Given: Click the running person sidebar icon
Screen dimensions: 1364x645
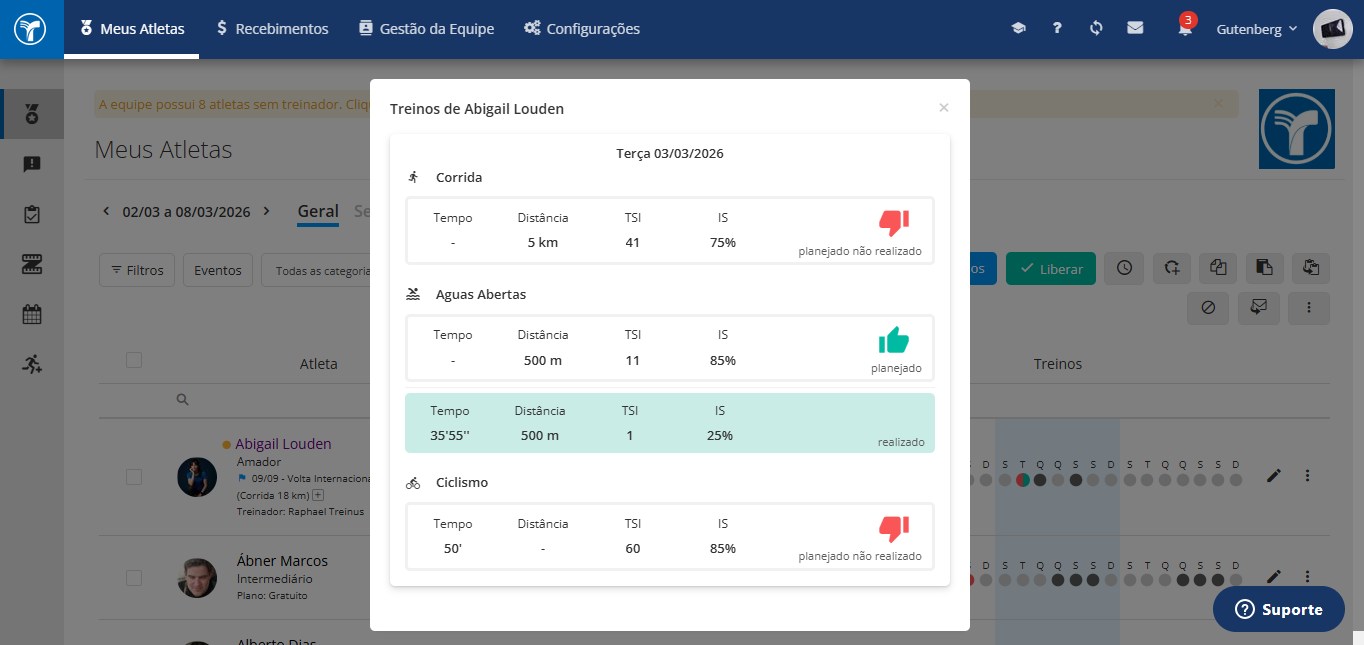Looking at the screenshot, I should (32, 364).
